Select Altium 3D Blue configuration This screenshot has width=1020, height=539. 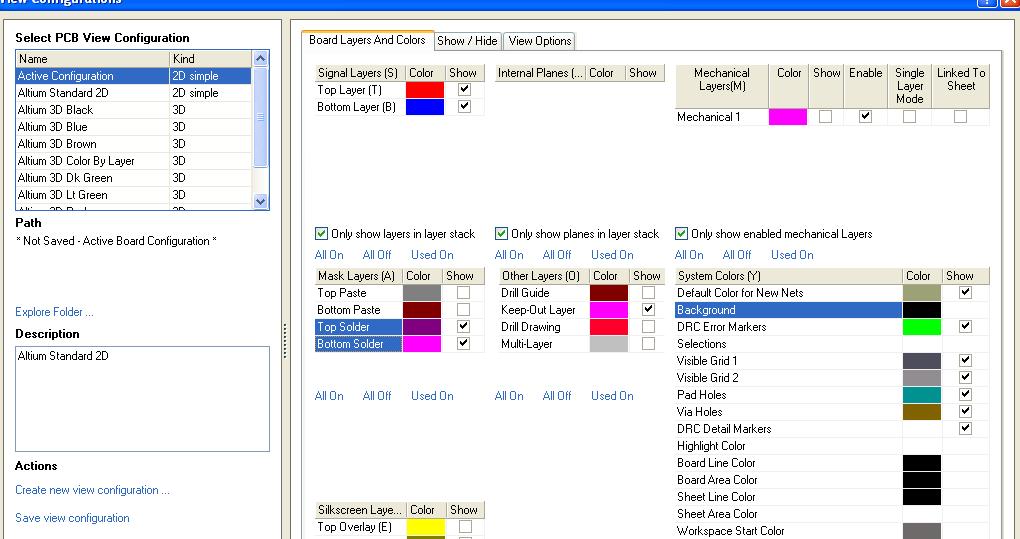coord(133,127)
